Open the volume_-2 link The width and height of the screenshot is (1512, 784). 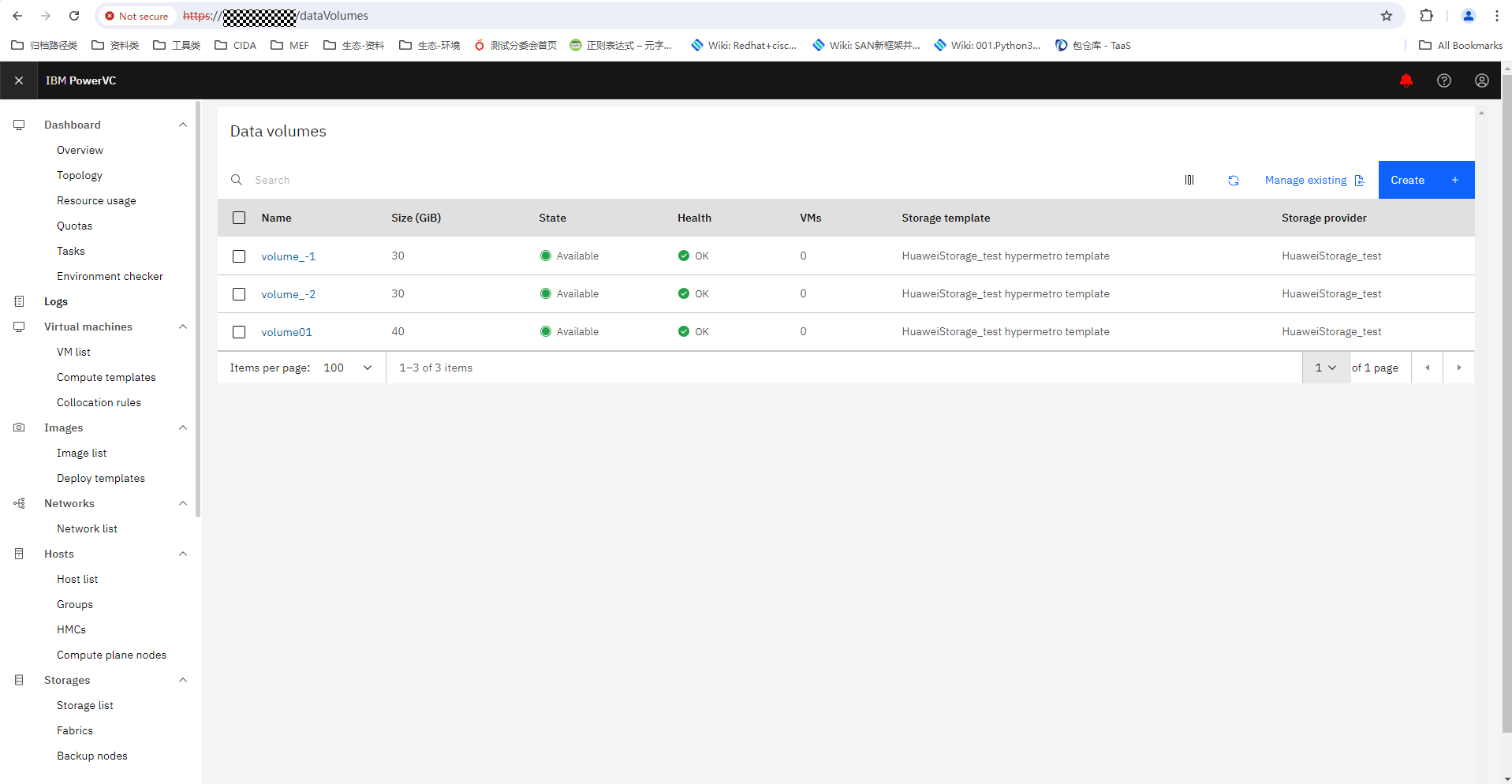pos(288,294)
